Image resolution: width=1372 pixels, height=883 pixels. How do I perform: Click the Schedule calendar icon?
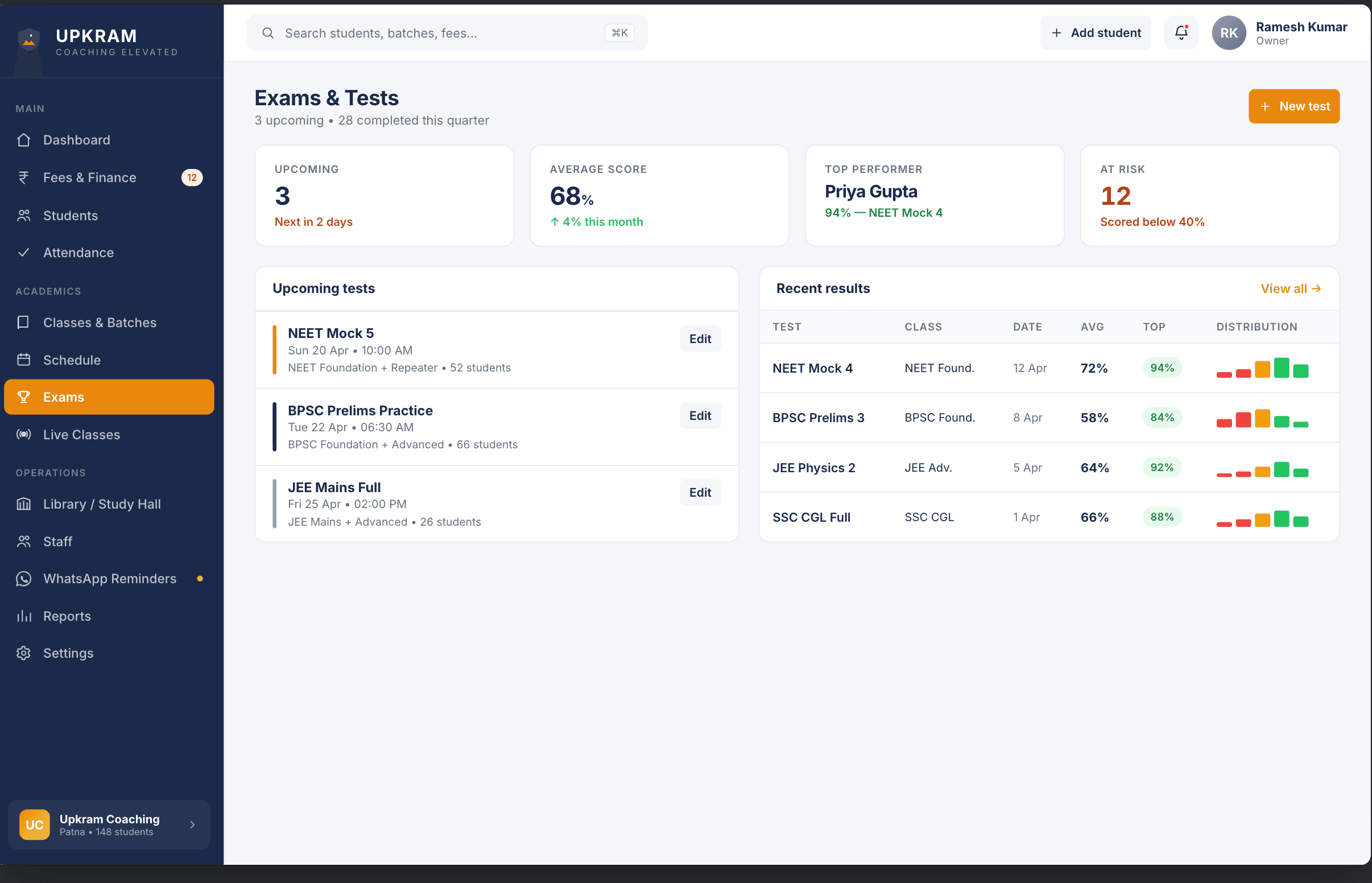tap(23, 360)
